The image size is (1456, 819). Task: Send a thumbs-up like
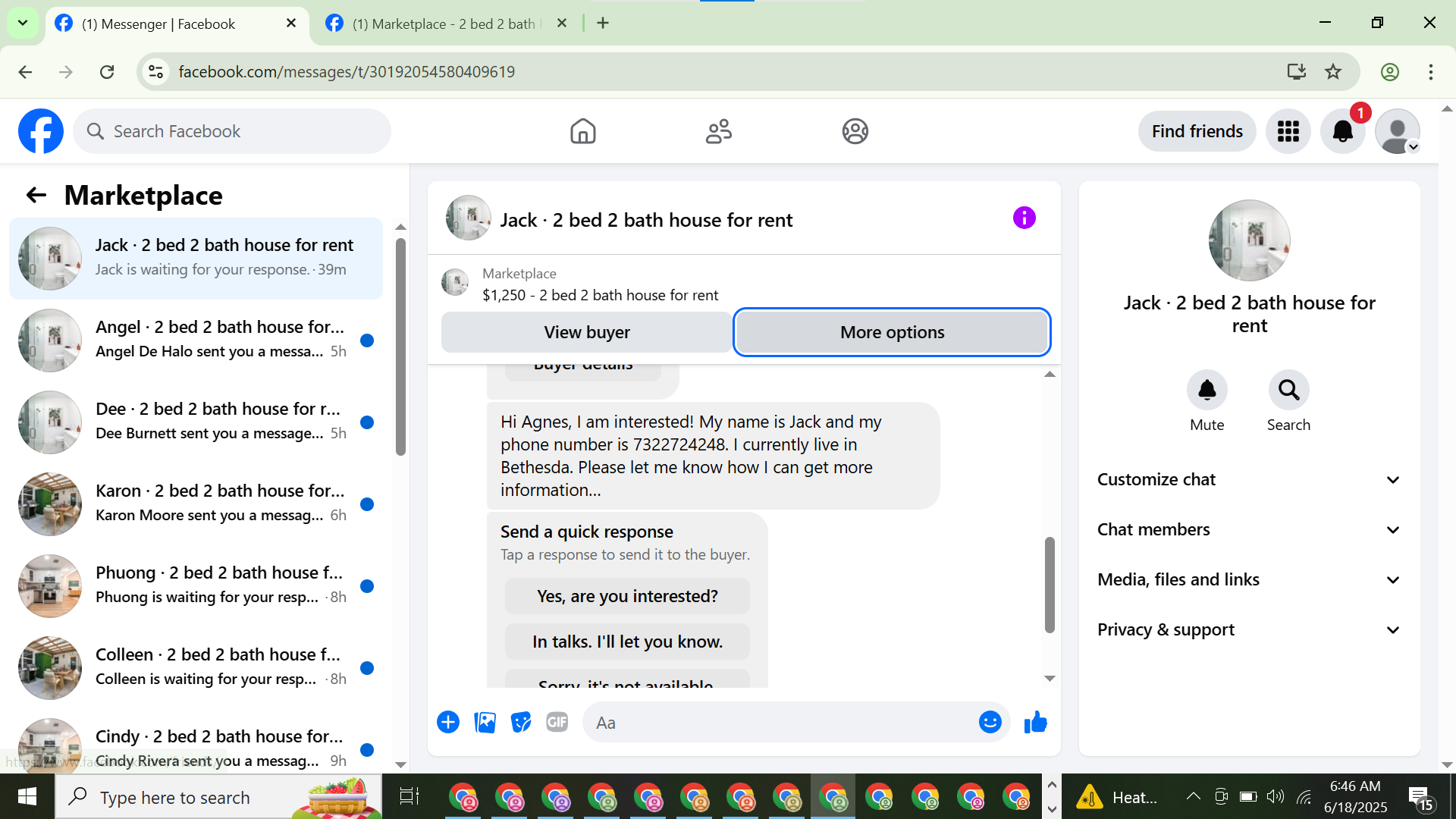point(1035,722)
